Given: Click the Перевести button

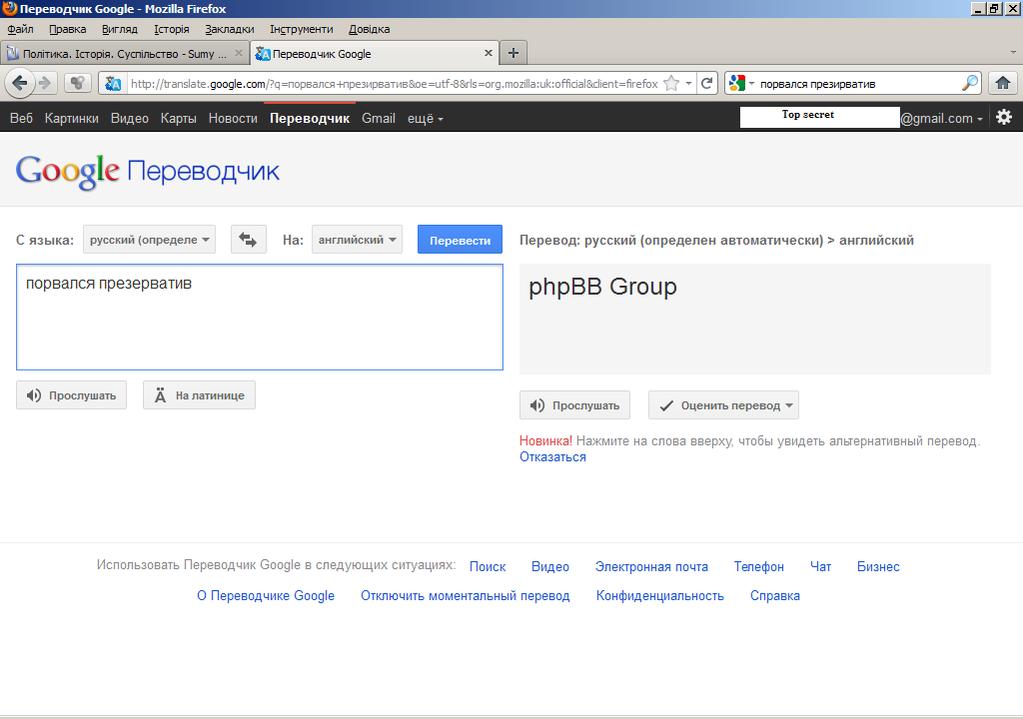Looking at the screenshot, I should (460, 240).
